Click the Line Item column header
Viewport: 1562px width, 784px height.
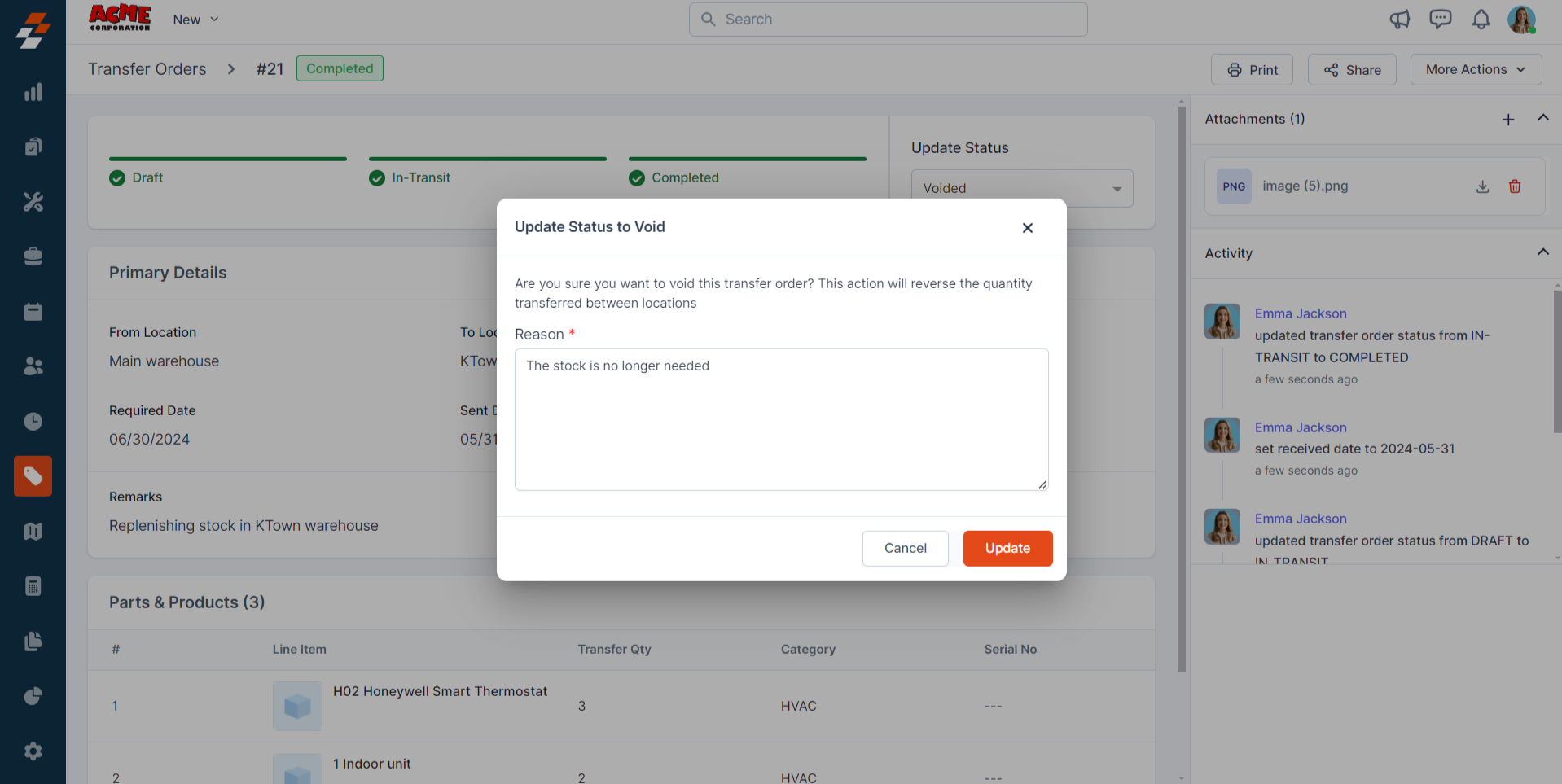(299, 649)
